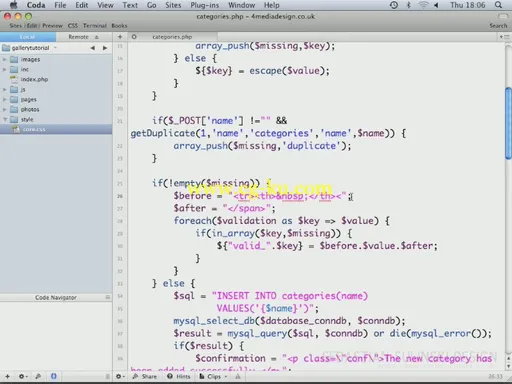Go forward in file browser history

click(105, 48)
